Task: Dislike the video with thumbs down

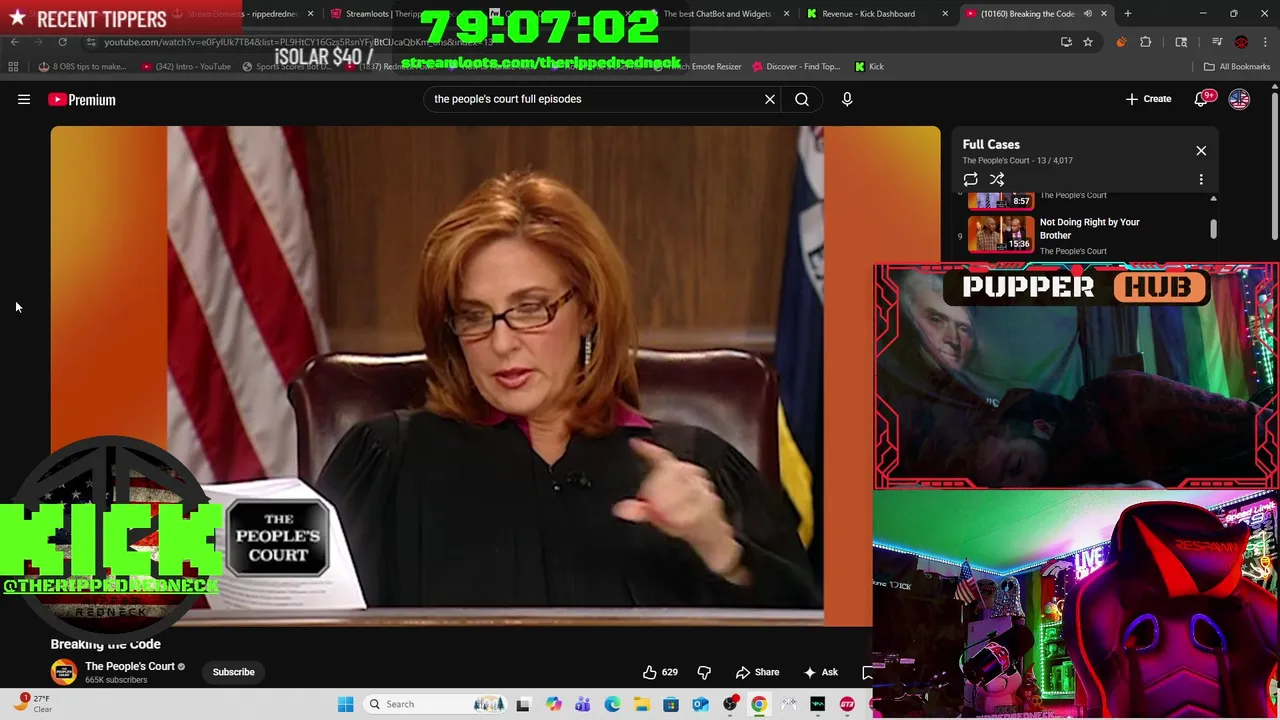Action: [704, 672]
